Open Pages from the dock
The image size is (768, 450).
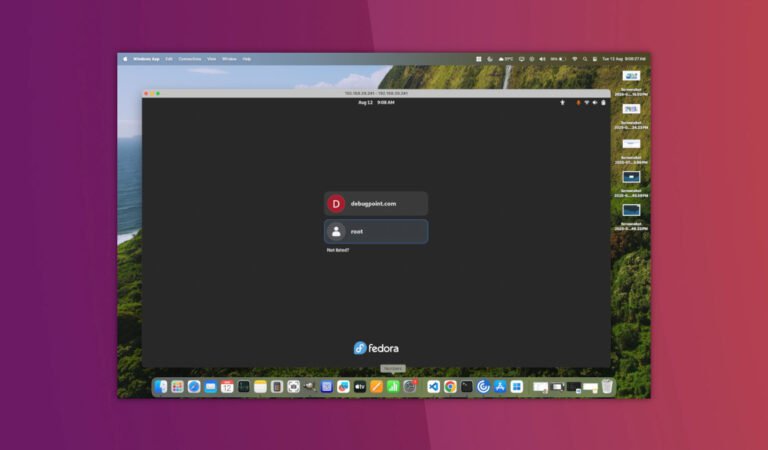tap(376, 386)
